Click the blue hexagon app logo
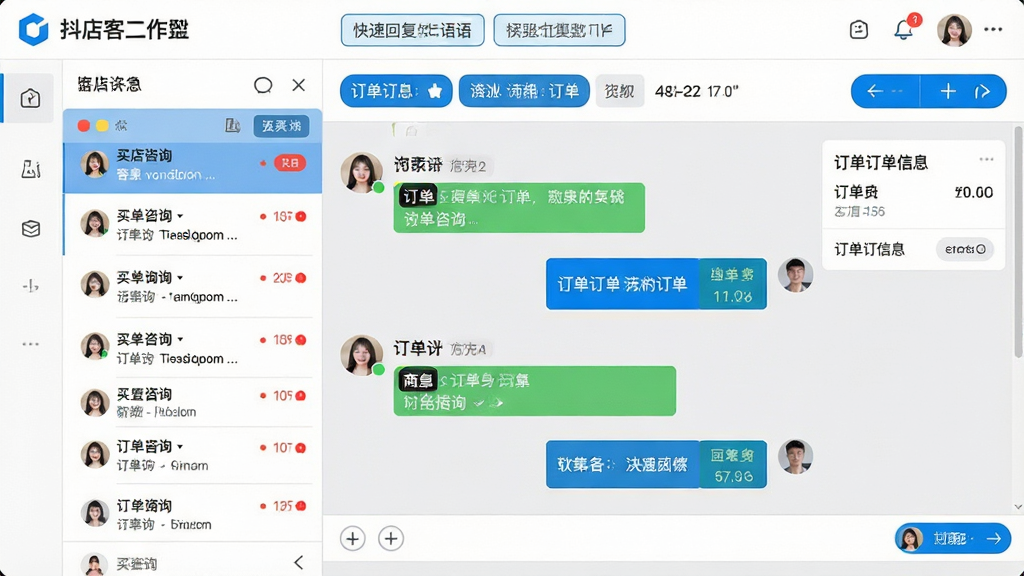The width and height of the screenshot is (1024, 576). [33, 29]
